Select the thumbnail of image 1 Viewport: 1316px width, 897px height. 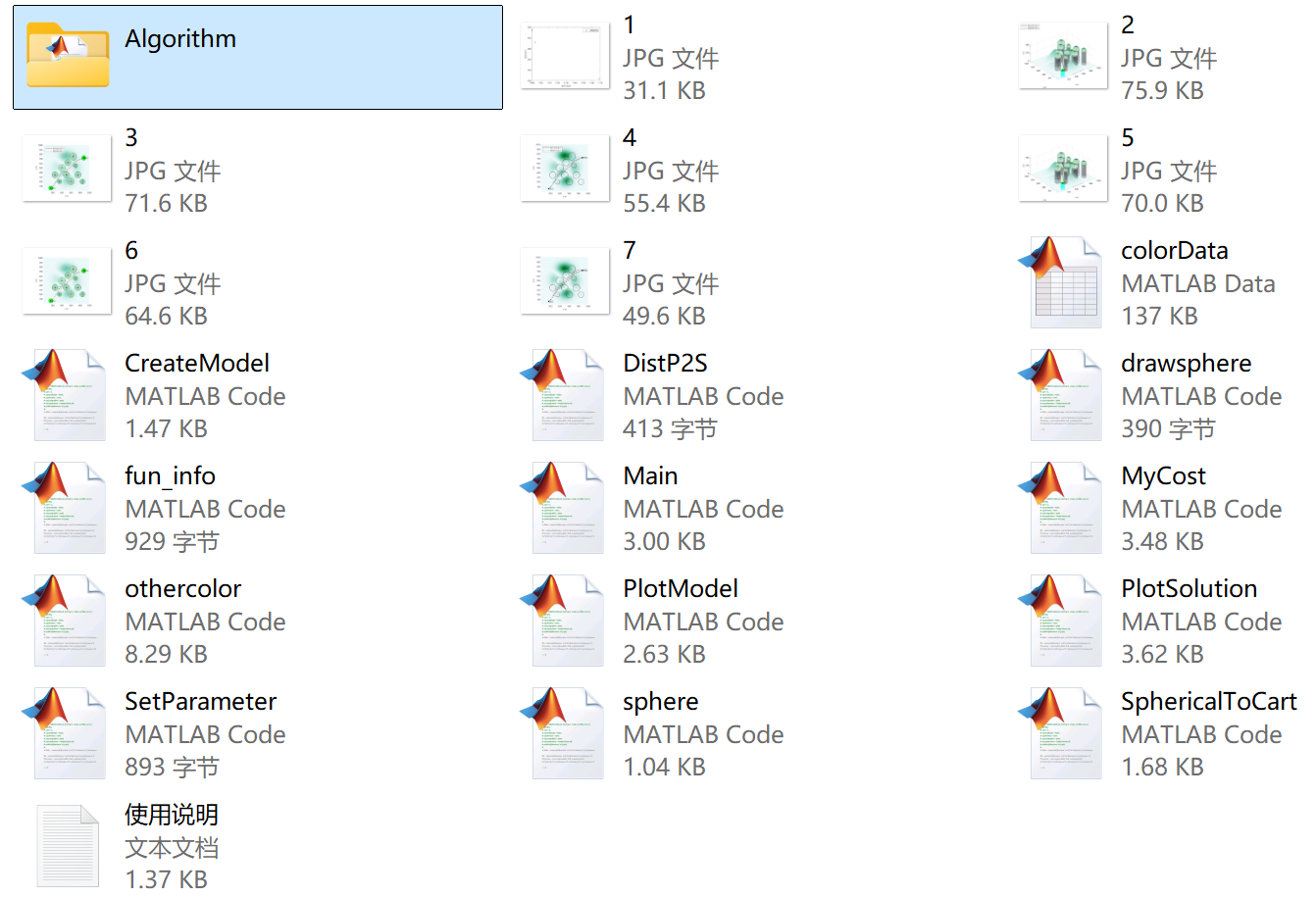566,56
